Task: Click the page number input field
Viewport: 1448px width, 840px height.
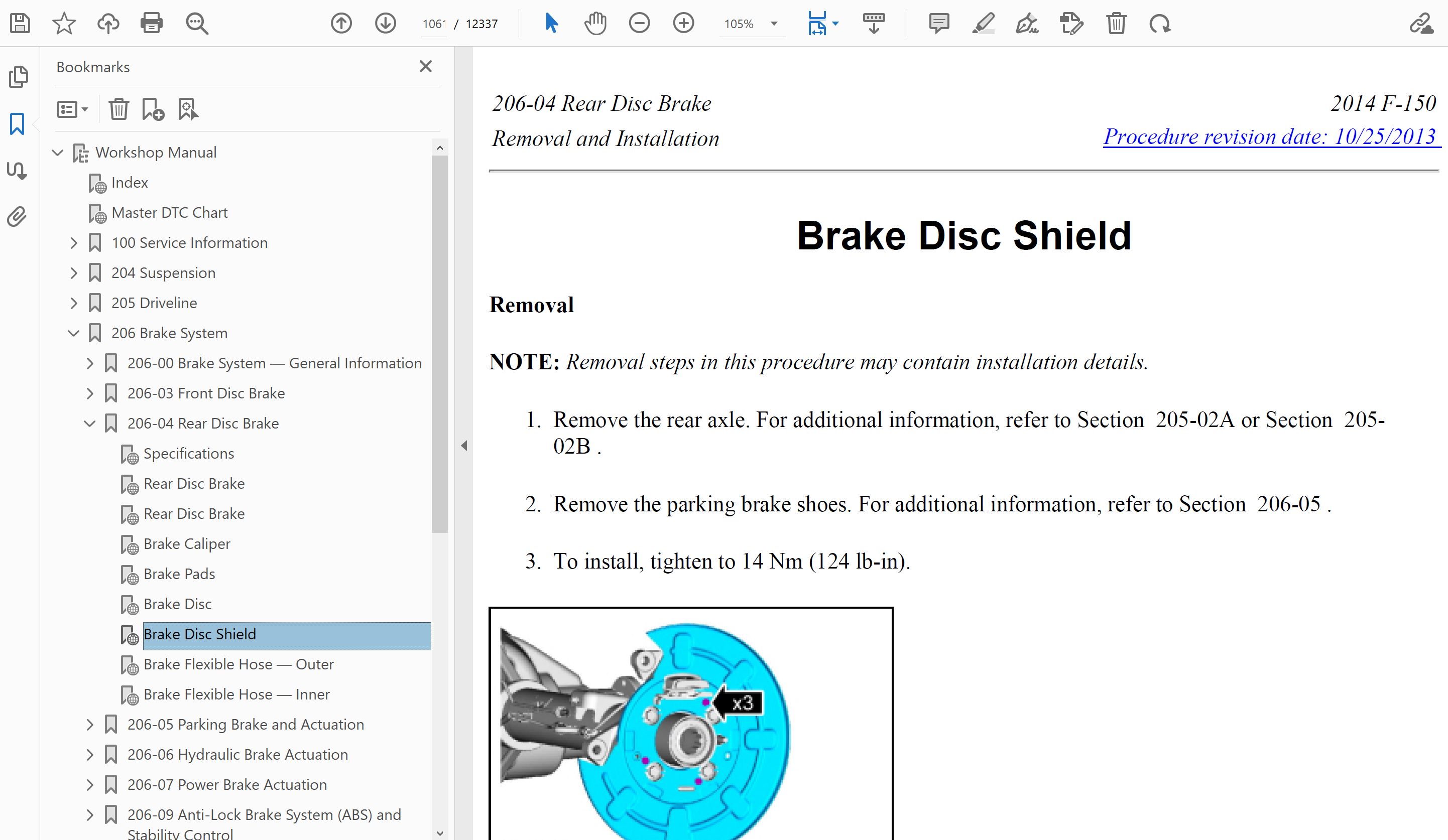Action: (x=434, y=24)
